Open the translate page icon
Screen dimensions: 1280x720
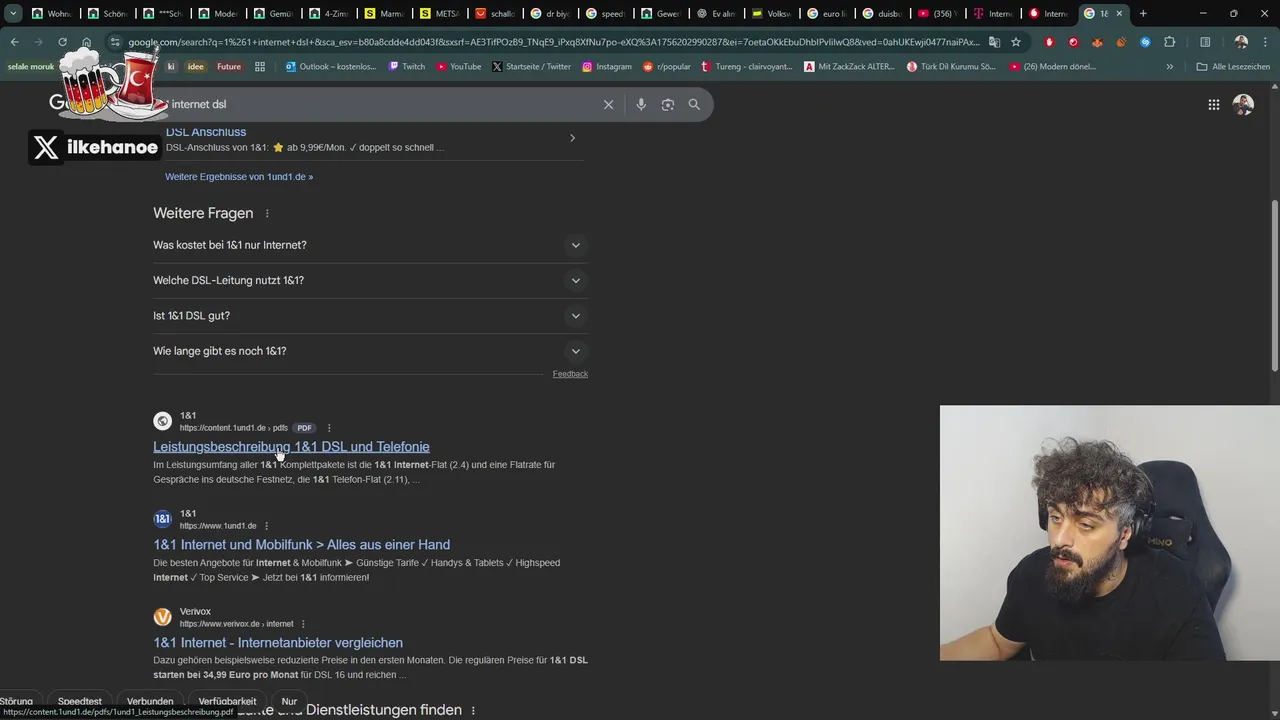click(994, 42)
